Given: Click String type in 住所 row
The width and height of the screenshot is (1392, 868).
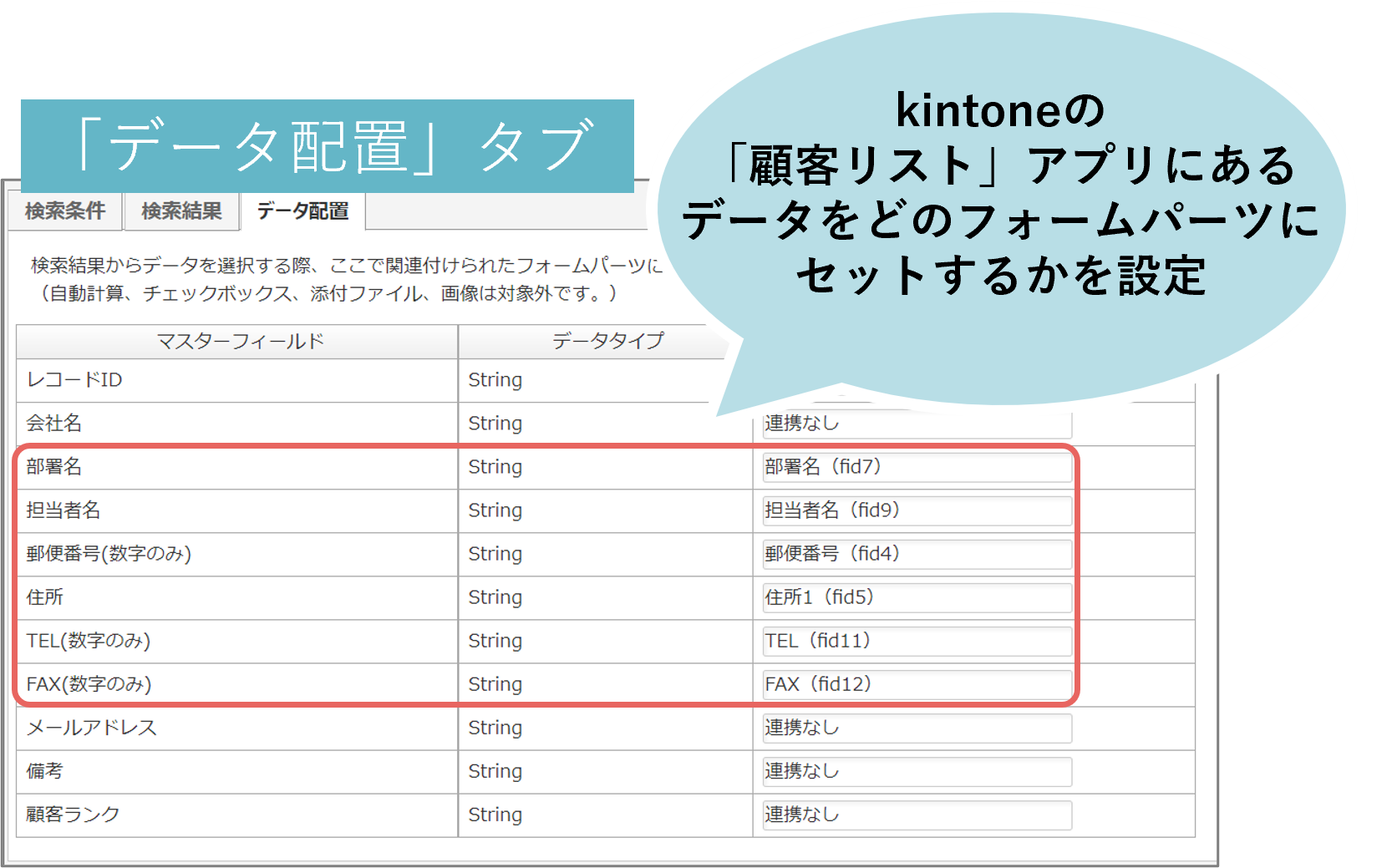Looking at the screenshot, I should pos(495,597).
